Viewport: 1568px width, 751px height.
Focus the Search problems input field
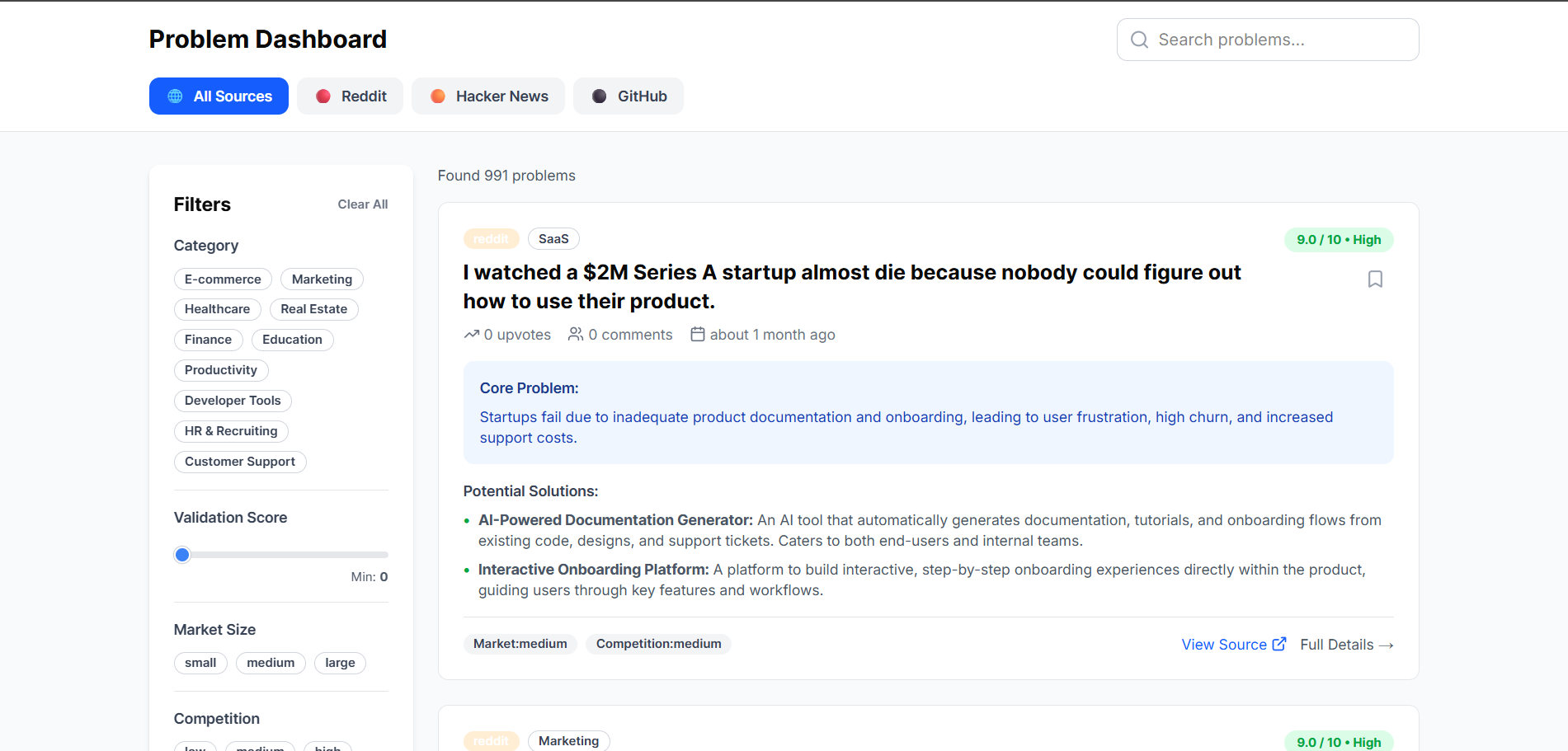click(x=1278, y=40)
